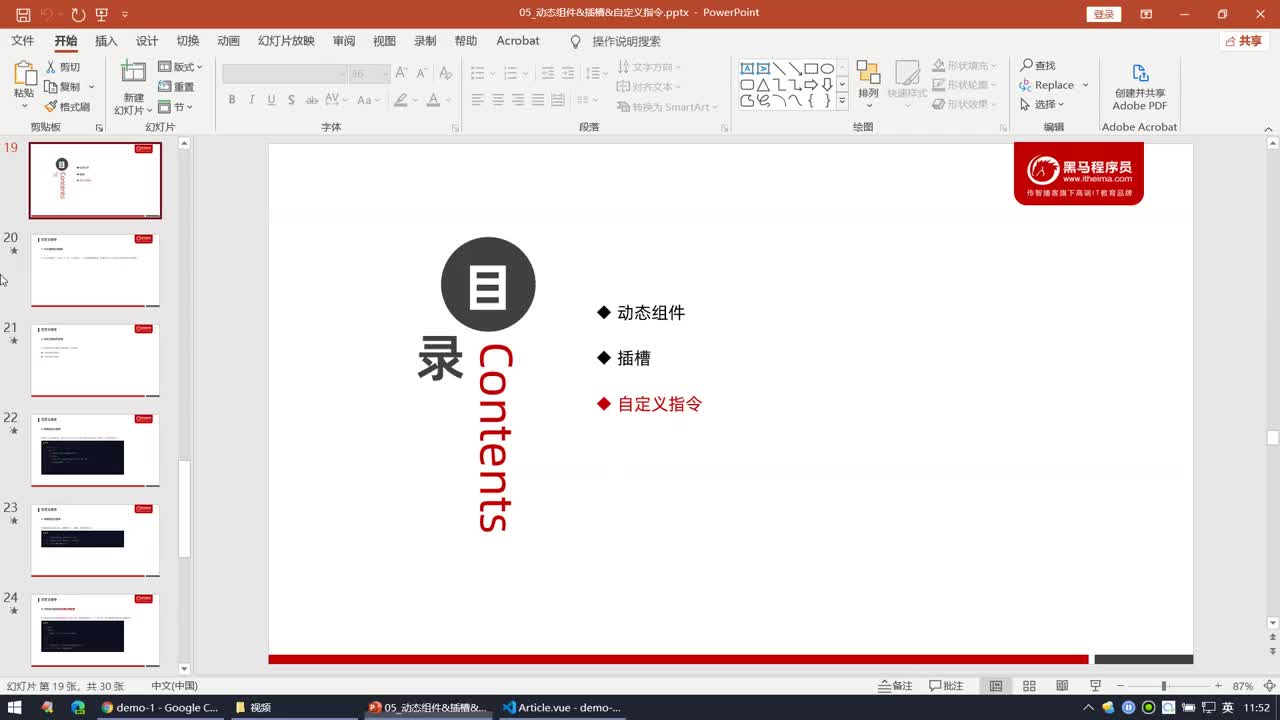1280x720 pixels.
Task: Open font name combo box
Action: click(x=284, y=74)
